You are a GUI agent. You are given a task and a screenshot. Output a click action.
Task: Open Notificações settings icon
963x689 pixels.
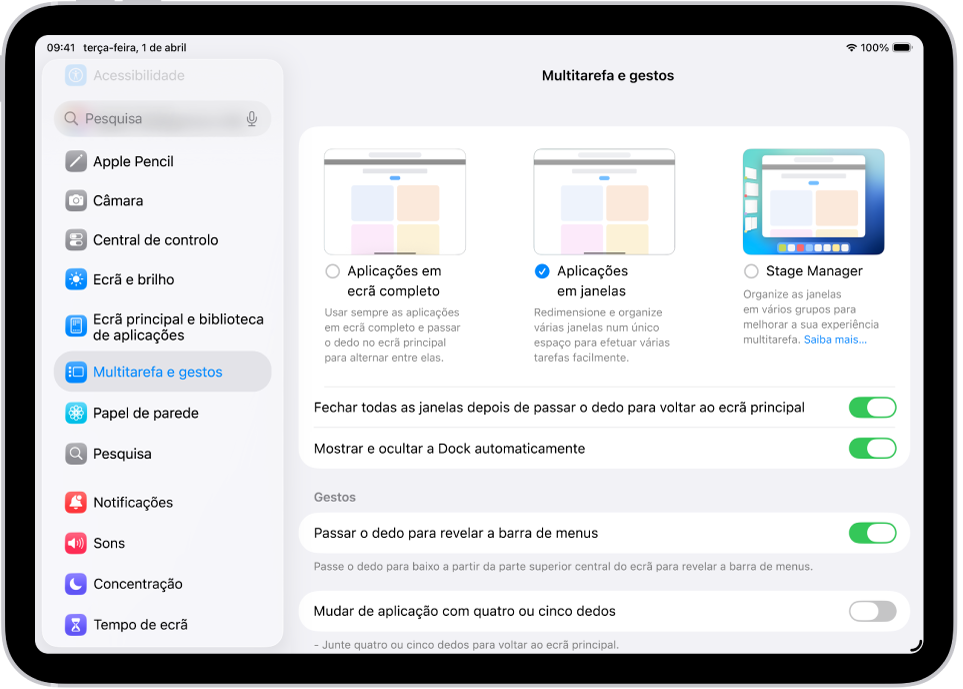(x=76, y=502)
